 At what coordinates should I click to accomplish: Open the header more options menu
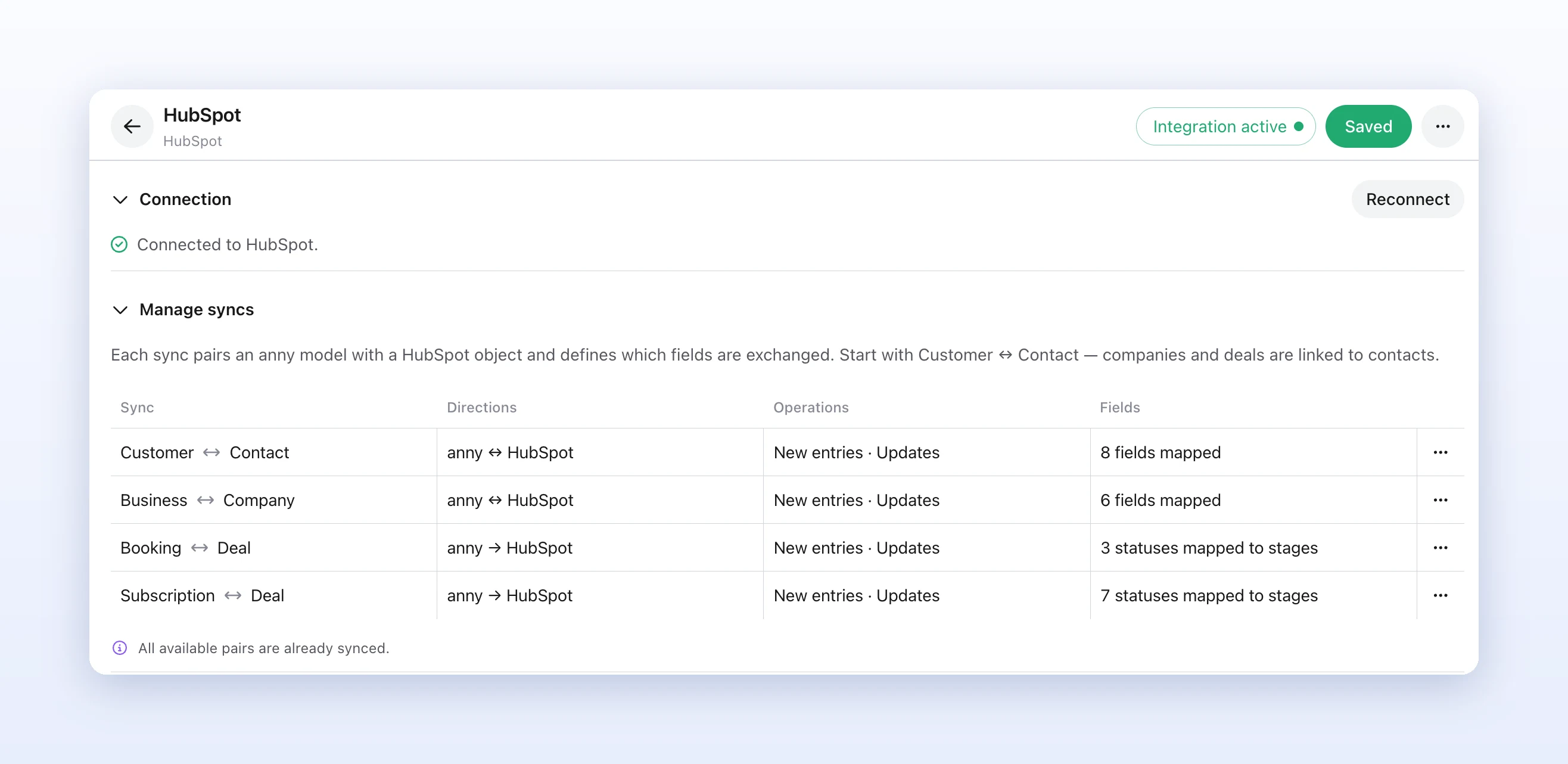[x=1442, y=126]
